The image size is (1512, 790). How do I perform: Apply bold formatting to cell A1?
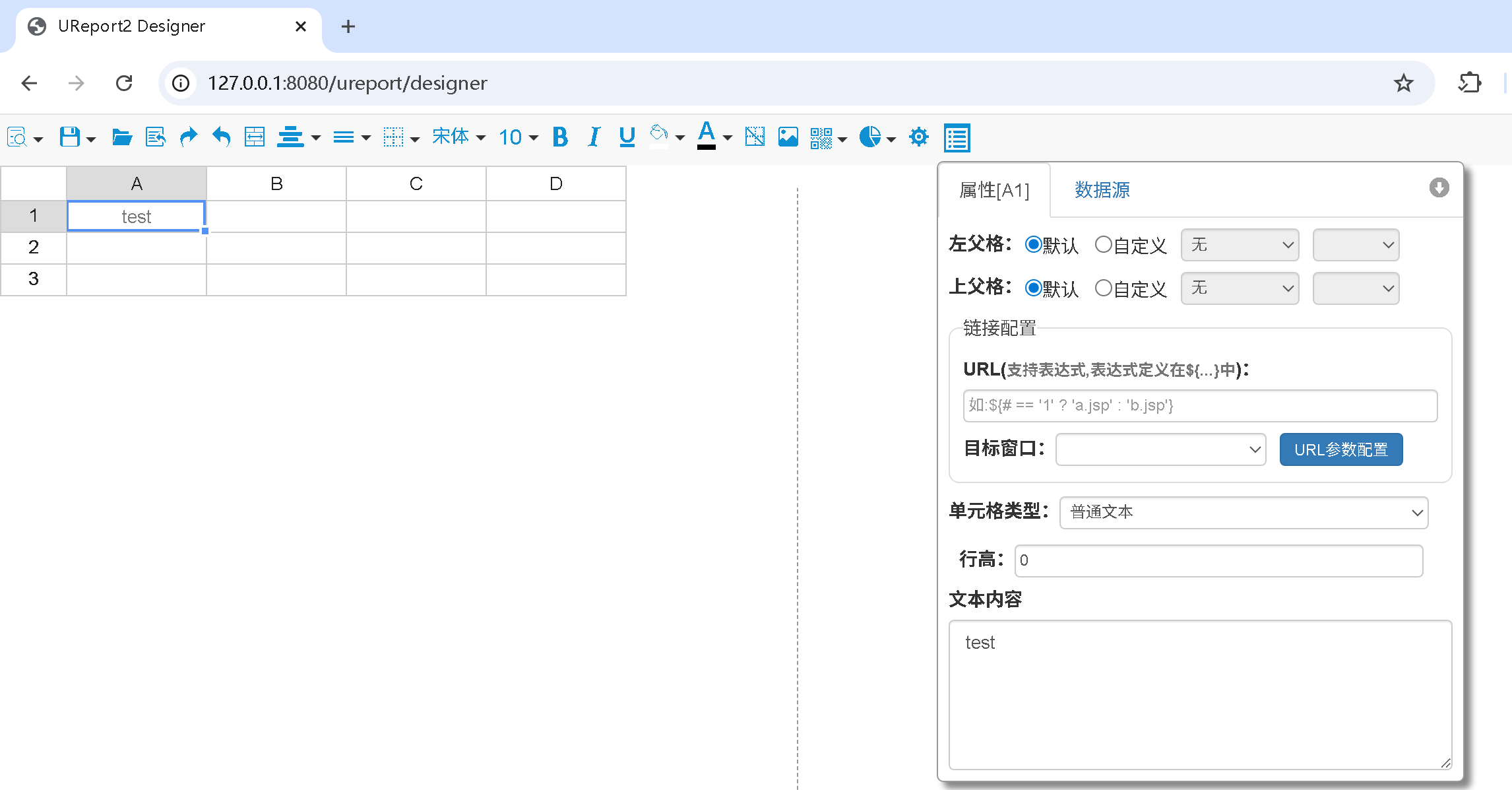(x=560, y=137)
